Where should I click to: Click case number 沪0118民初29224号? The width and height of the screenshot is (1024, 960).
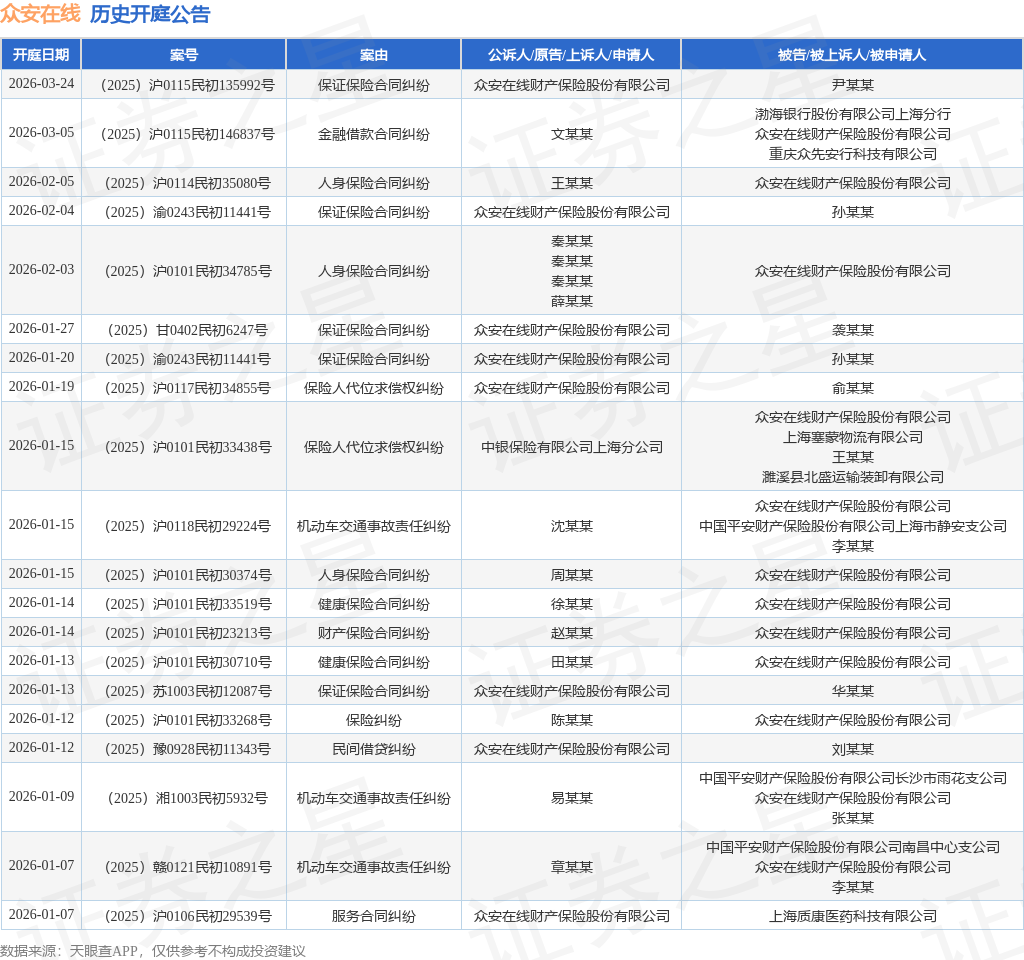(x=212, y=526)
